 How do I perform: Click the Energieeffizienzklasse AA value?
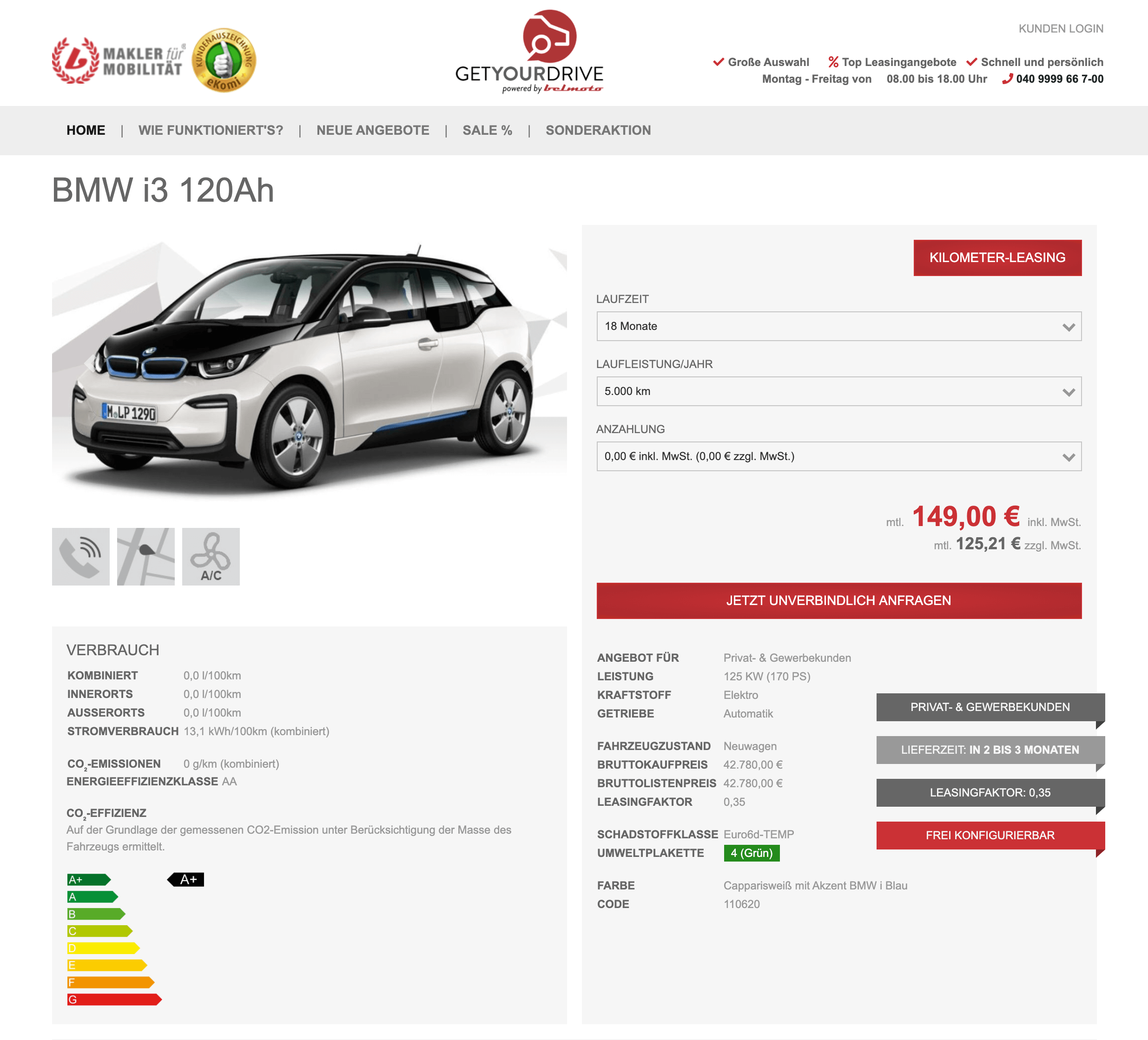230,781
